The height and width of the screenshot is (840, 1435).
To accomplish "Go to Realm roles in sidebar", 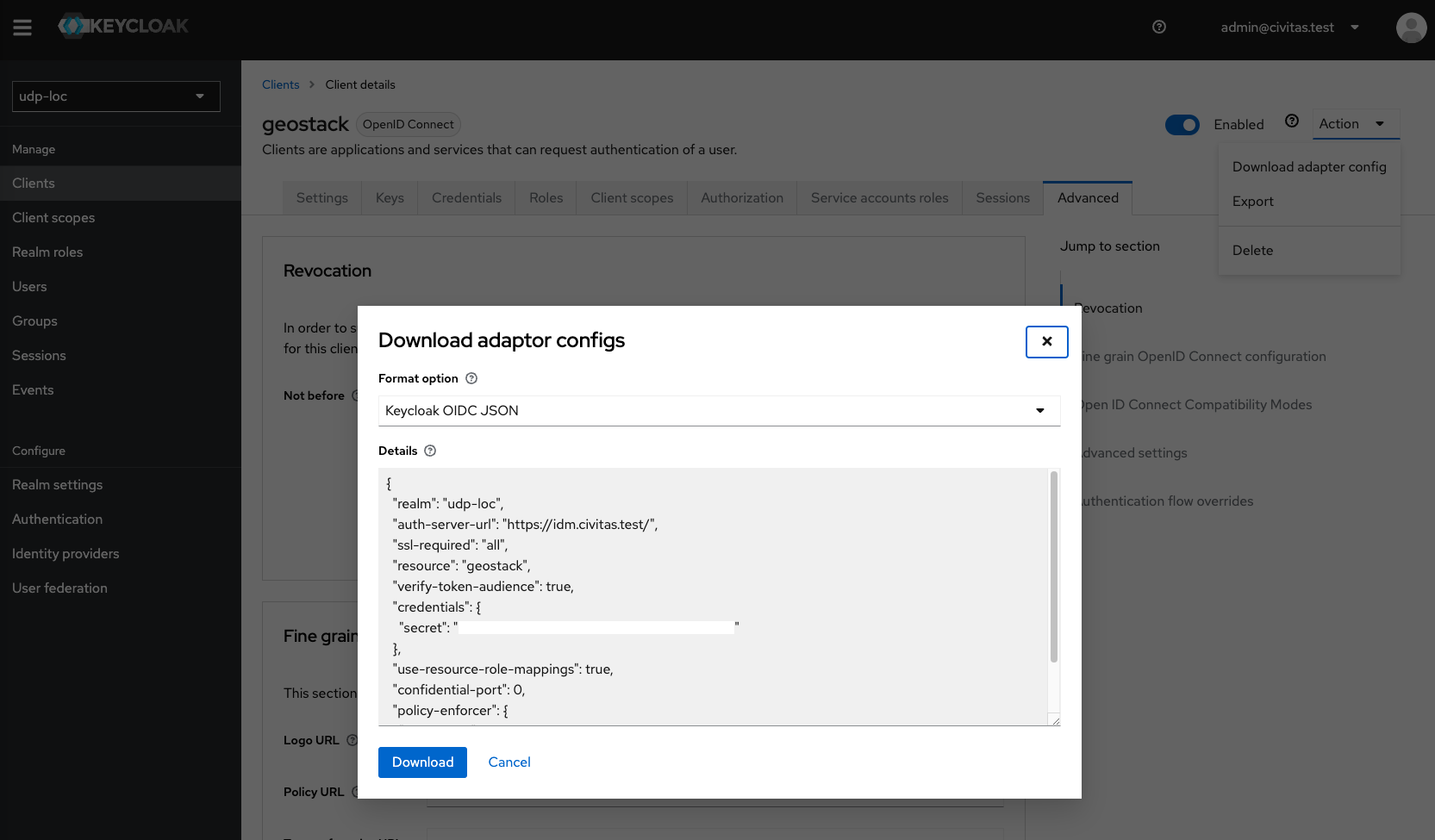I will coord(121,252).
